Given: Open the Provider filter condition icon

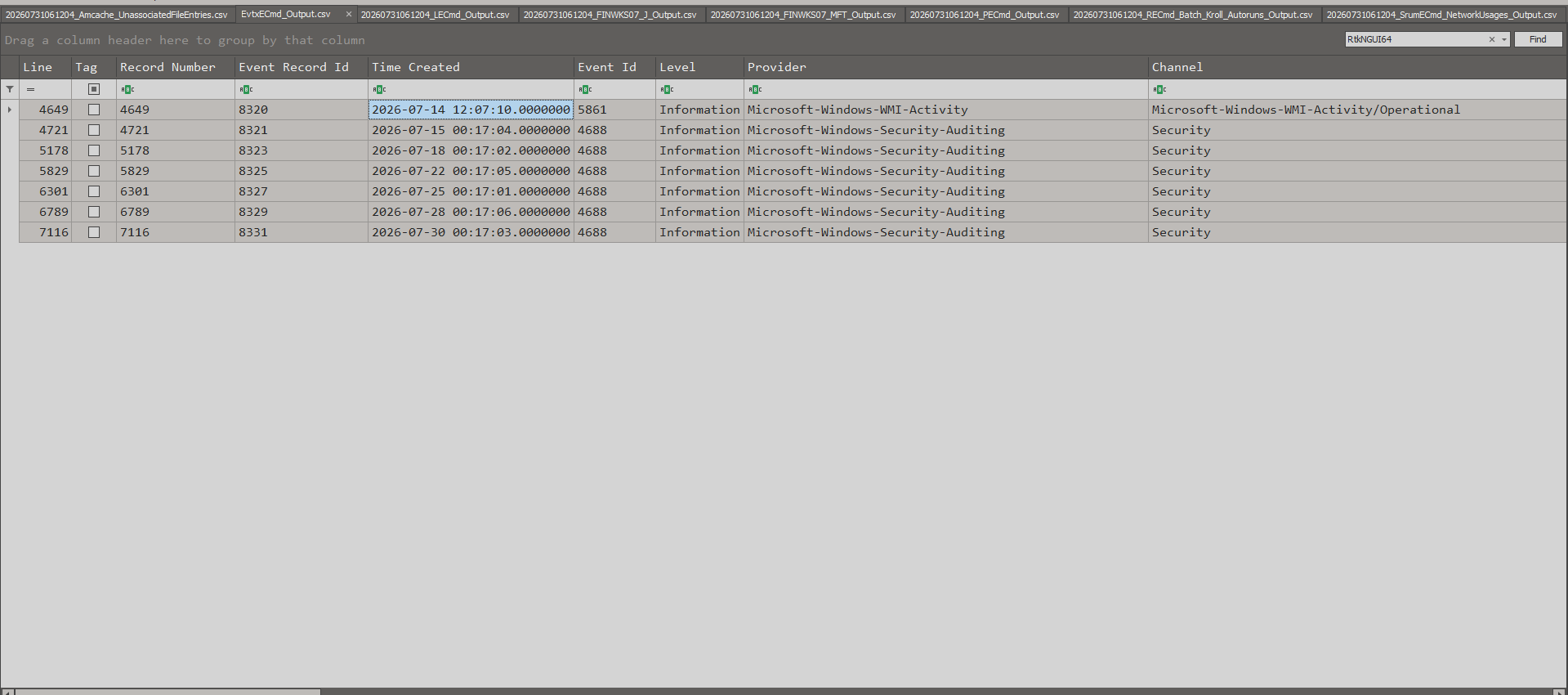Looking at the screenshot, I should tap(755, 89).
